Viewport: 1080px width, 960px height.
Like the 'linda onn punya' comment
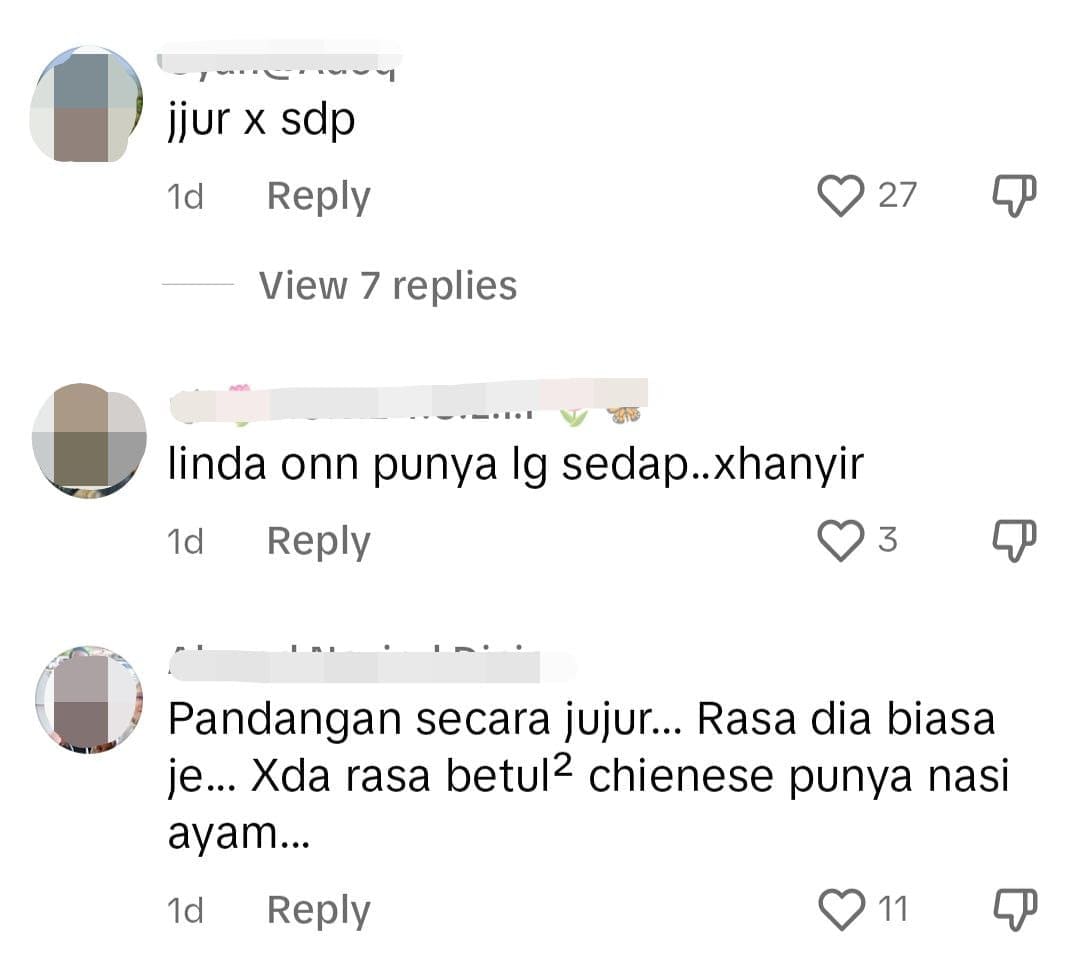point(840,541)
